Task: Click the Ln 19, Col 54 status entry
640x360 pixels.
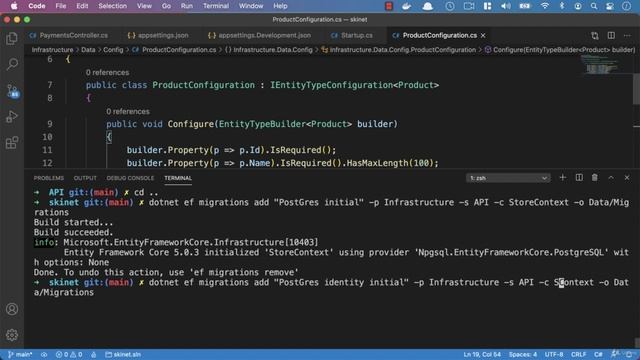Action: [x=482, y=354]
